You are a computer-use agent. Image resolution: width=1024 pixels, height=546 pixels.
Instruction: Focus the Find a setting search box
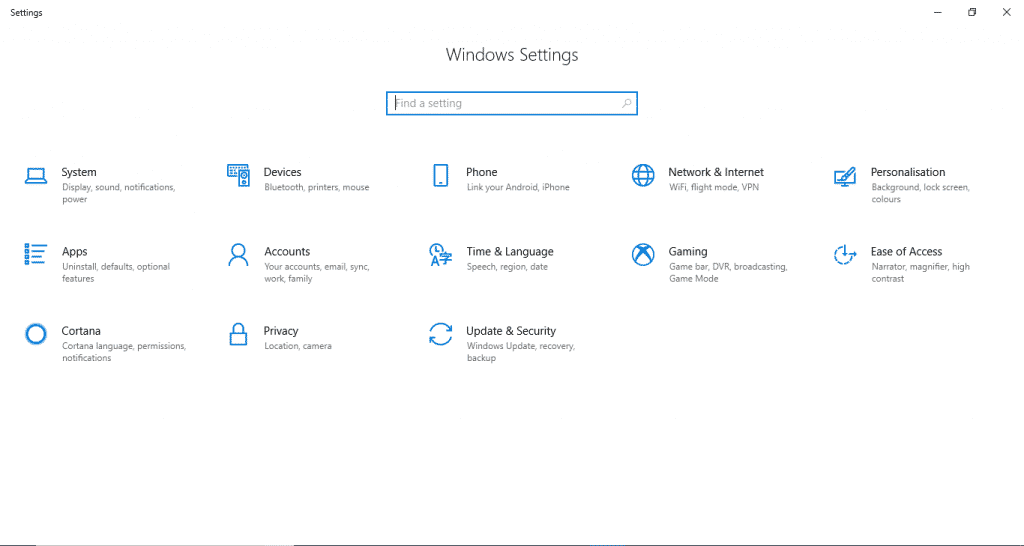tap(511, 103)
